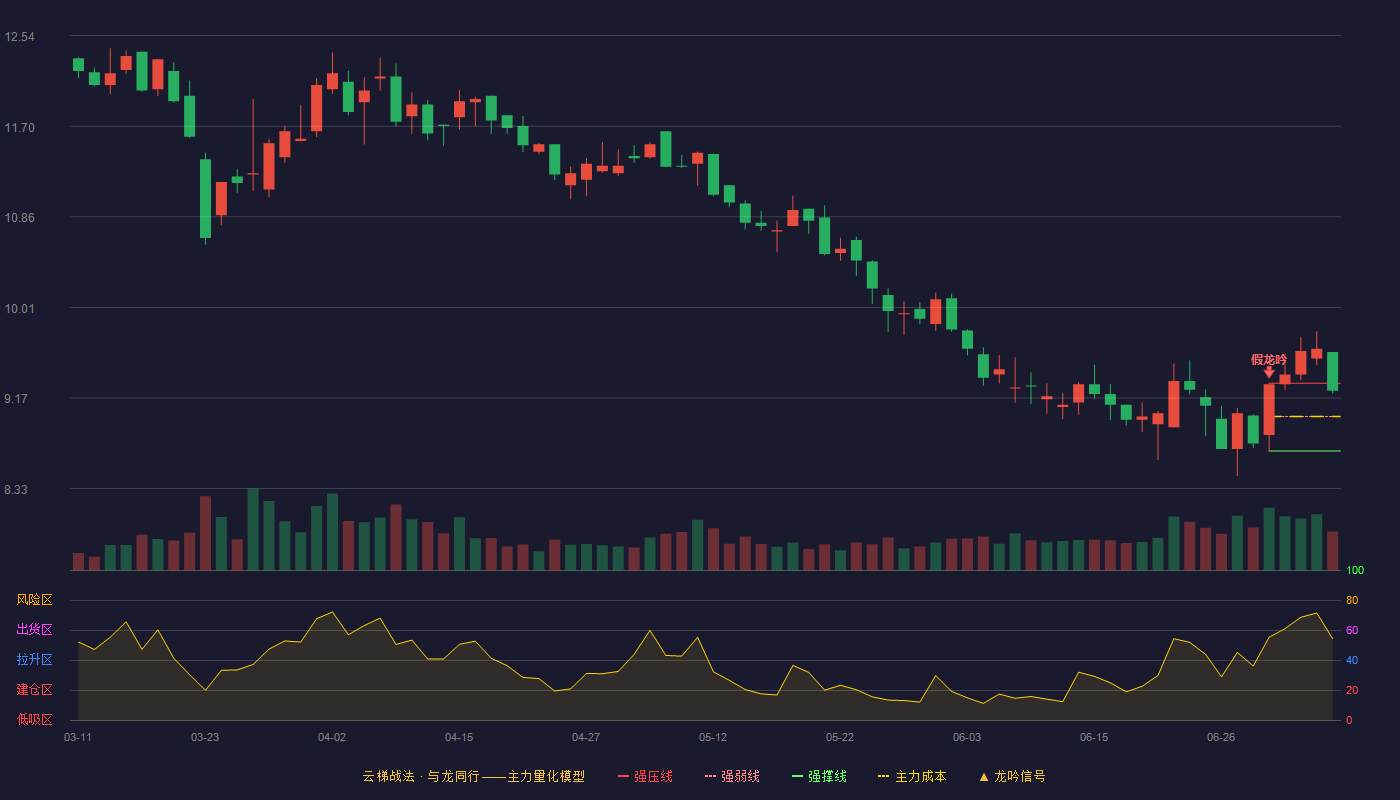Image resolution: width=1400 pixels, height=800 pixels.
Task: Toggle the 强弱线 legend series
Action: coord(732,776)
